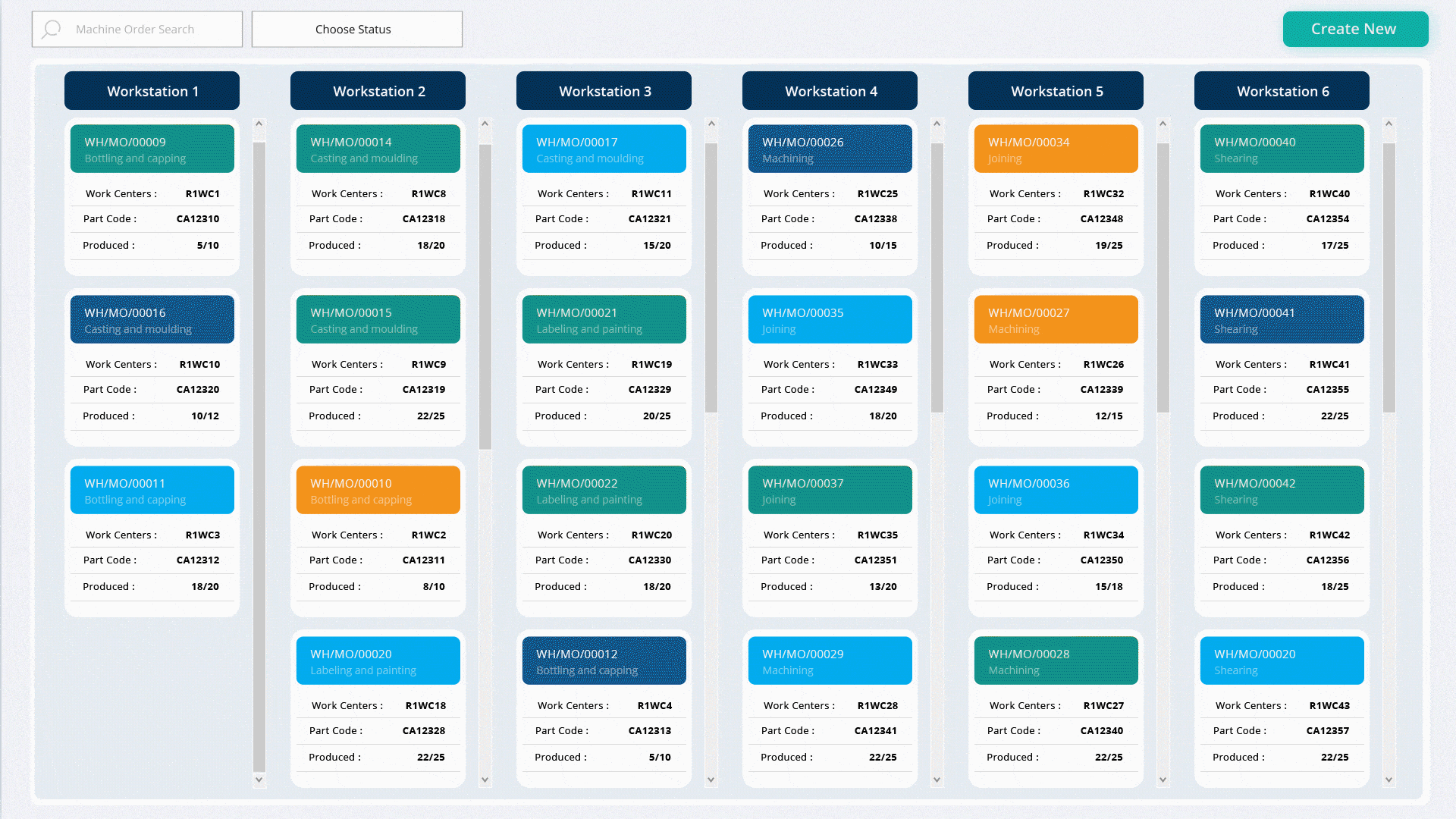Screen dimensions: 1456x819
Task: Click part code CA12310
Action: point(198,219)
